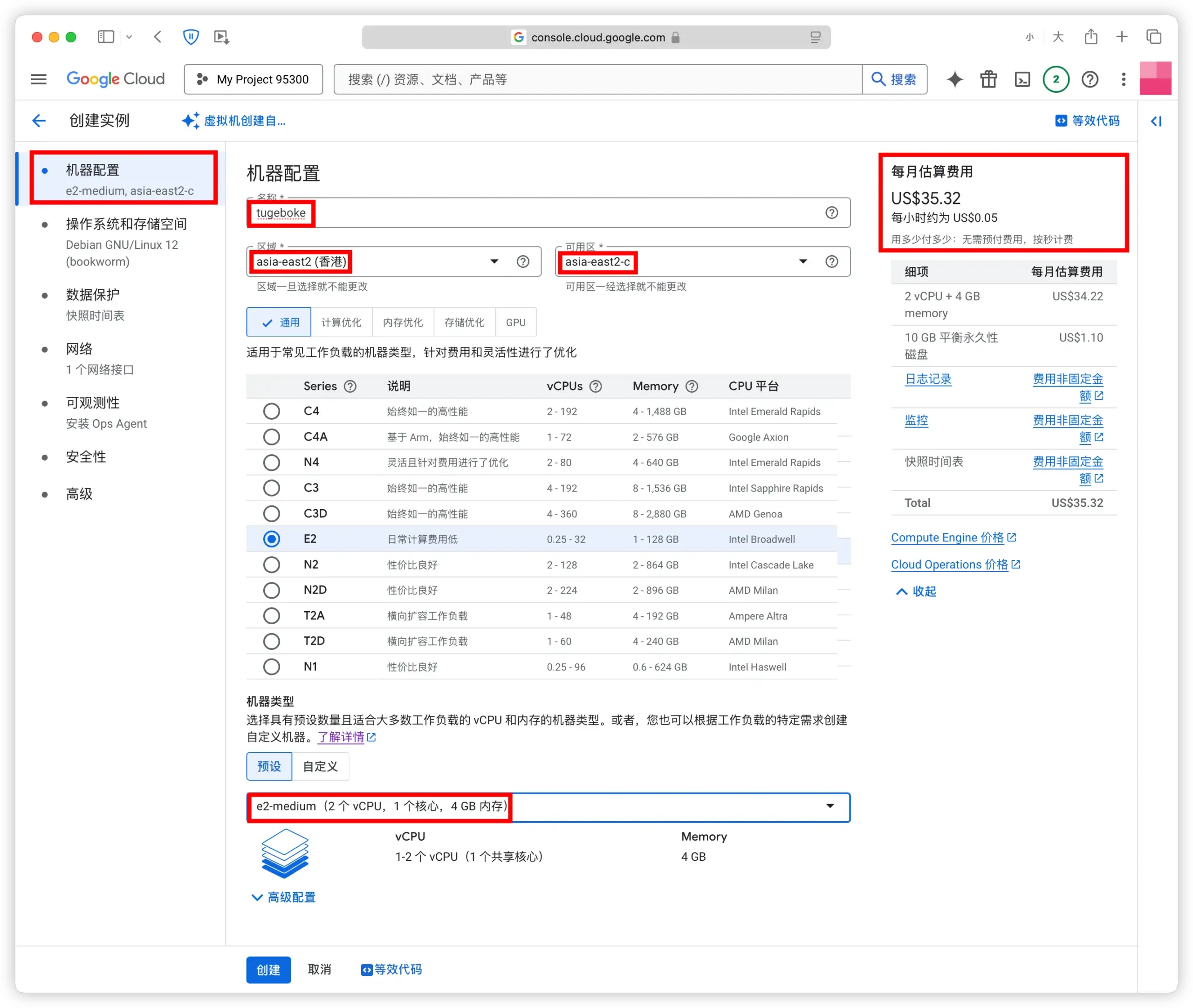Click the Gemini sparkle icon in header
1193x1008 pixels.
[954, 79]
